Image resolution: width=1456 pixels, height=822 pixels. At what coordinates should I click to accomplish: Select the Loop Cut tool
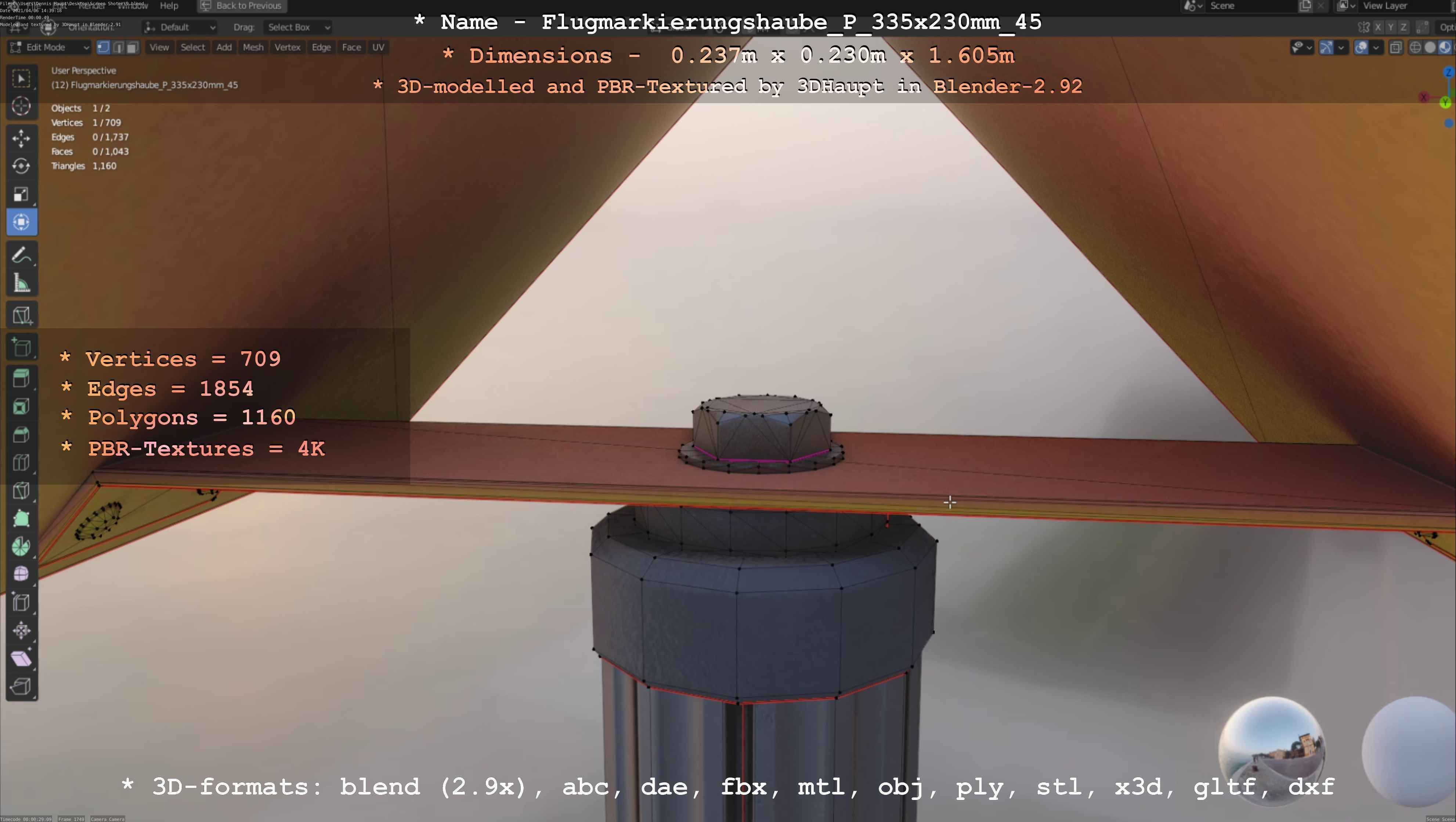pyautogui.click(x=21, y=463)
